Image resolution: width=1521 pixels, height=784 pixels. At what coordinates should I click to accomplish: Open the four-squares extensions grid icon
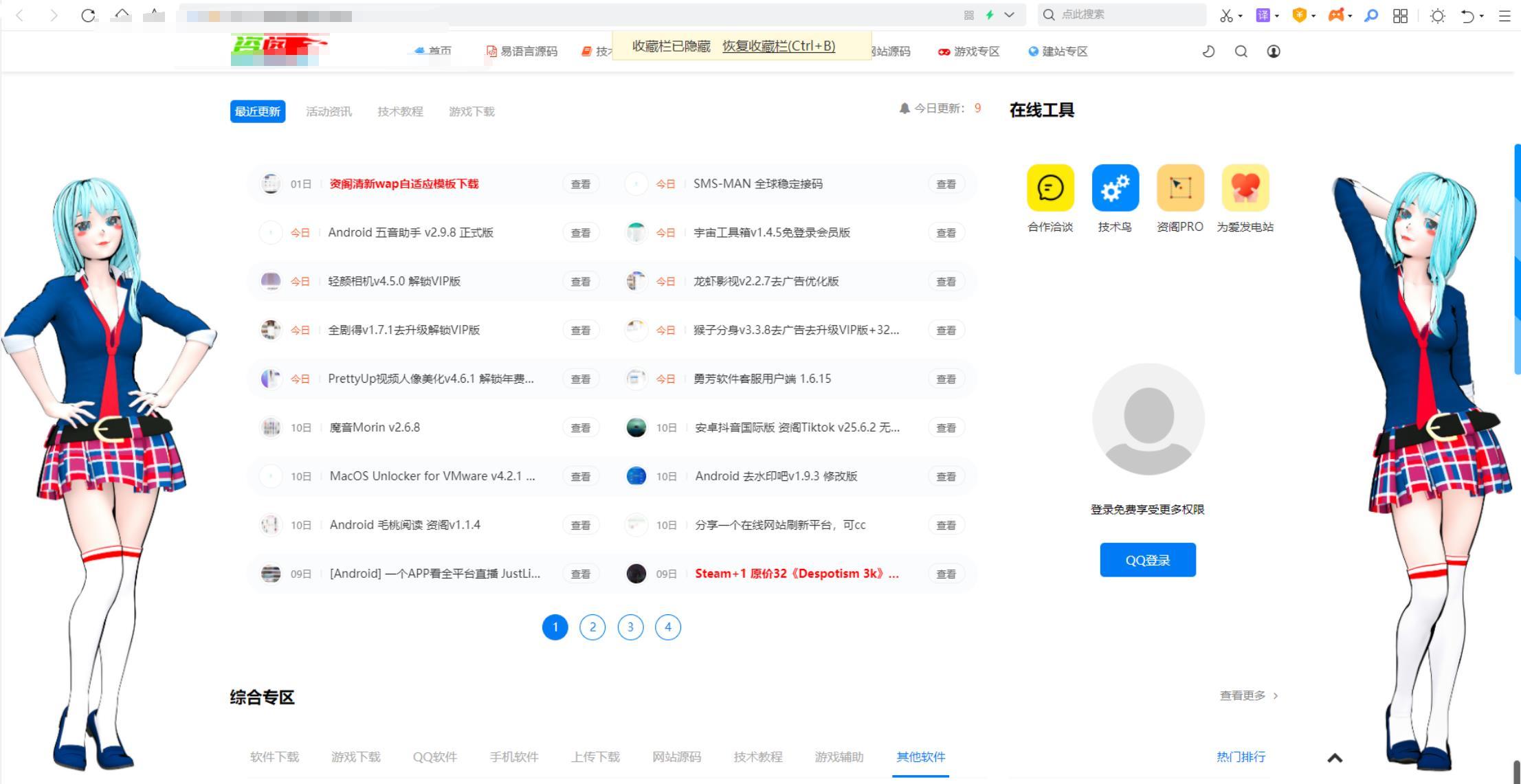[x=1401, y=16]
